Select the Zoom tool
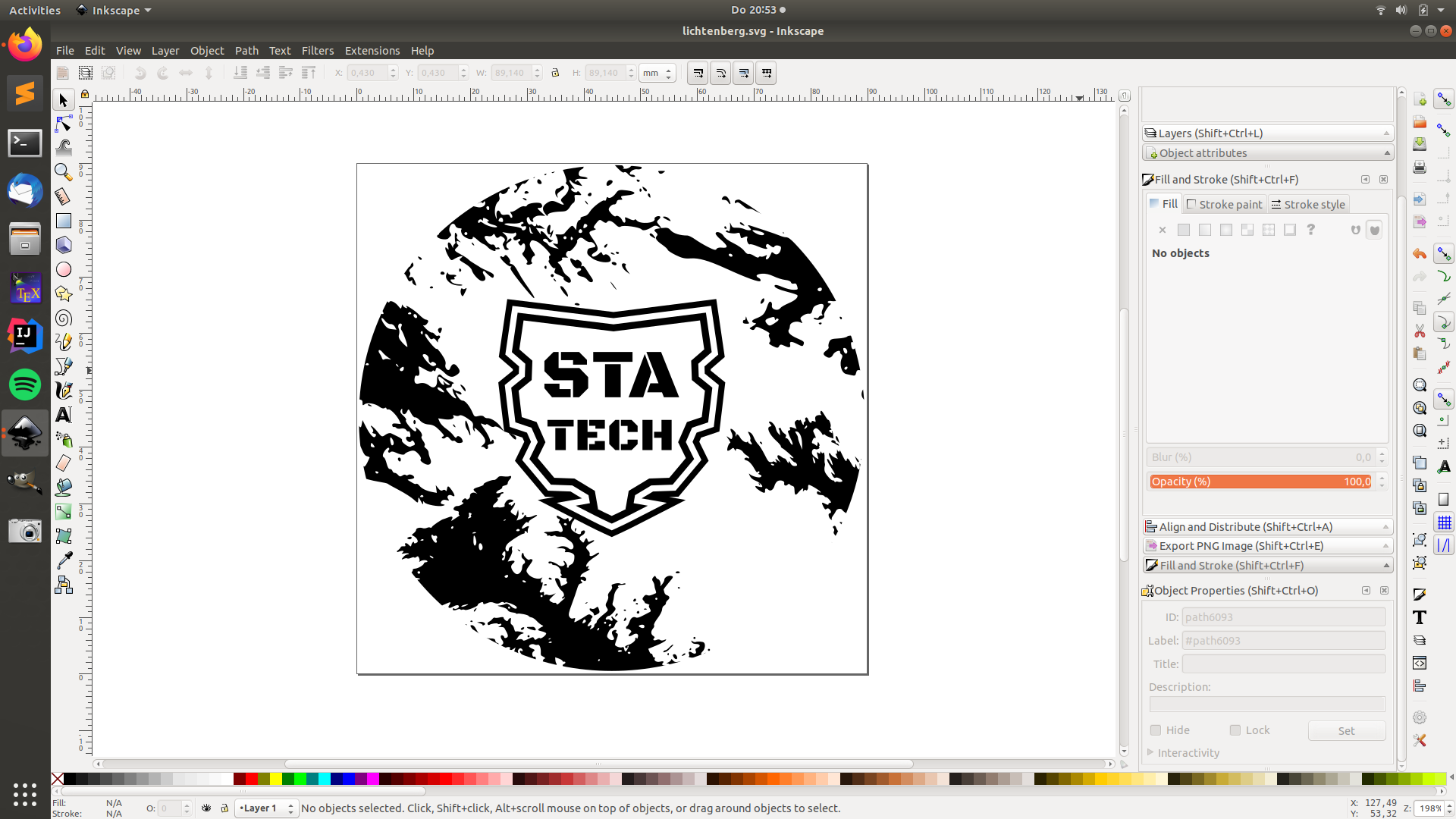Viewport: 1456px width, 819px height. [x=63, y=172]
